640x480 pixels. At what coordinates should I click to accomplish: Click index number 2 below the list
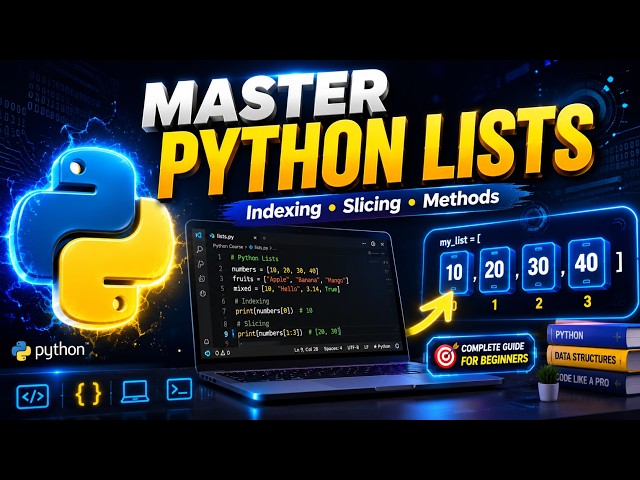click(539, 303)
